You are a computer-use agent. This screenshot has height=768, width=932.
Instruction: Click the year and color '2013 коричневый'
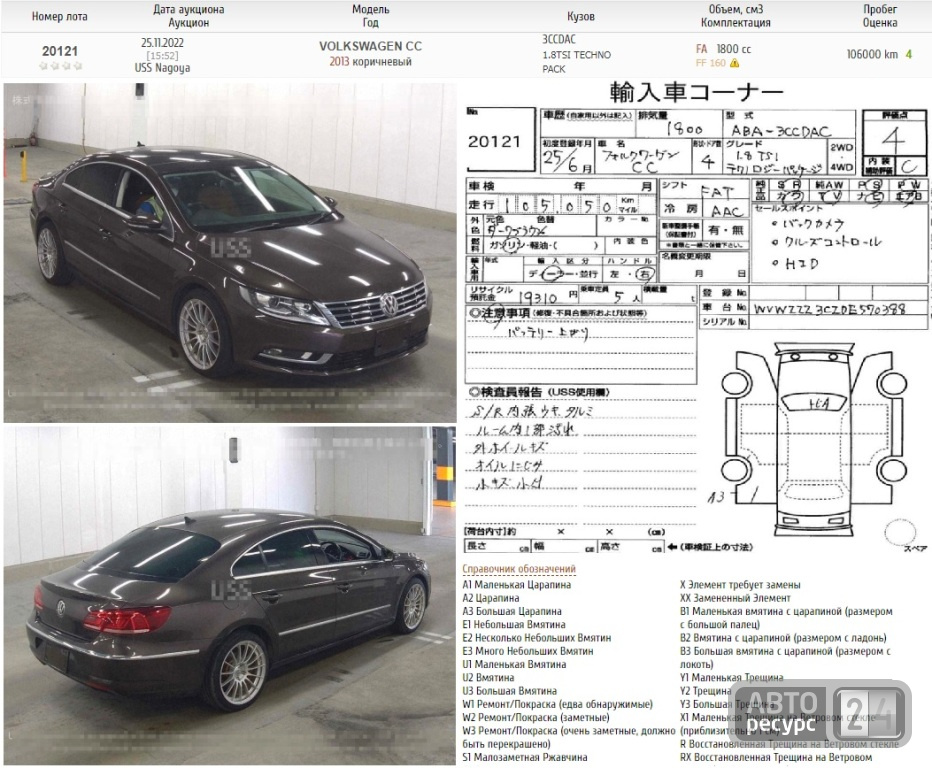pos(370,62)
